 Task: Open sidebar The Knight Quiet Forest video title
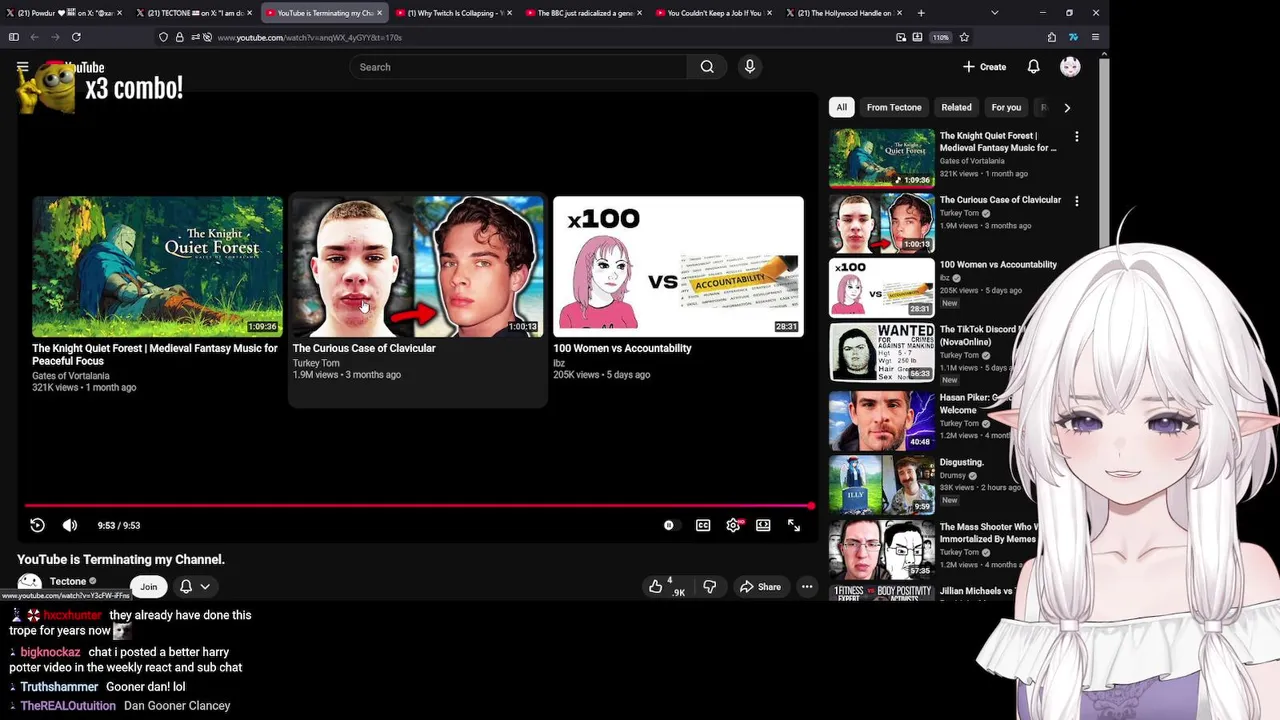tap(998, 142)
